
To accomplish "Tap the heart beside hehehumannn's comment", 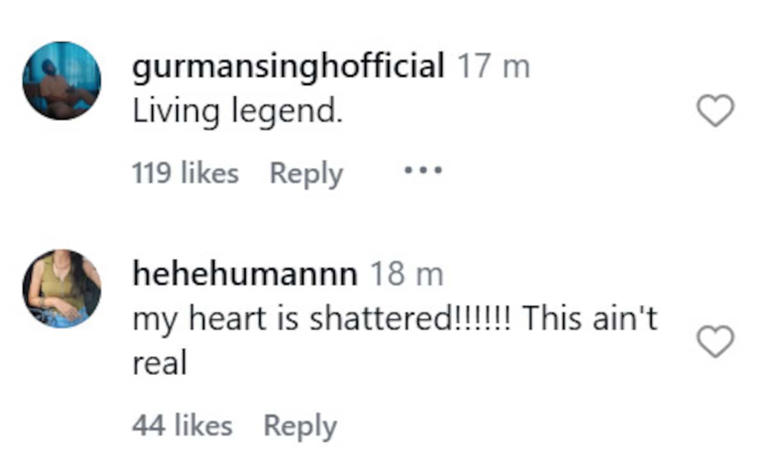I will click(x=714, y=343).
